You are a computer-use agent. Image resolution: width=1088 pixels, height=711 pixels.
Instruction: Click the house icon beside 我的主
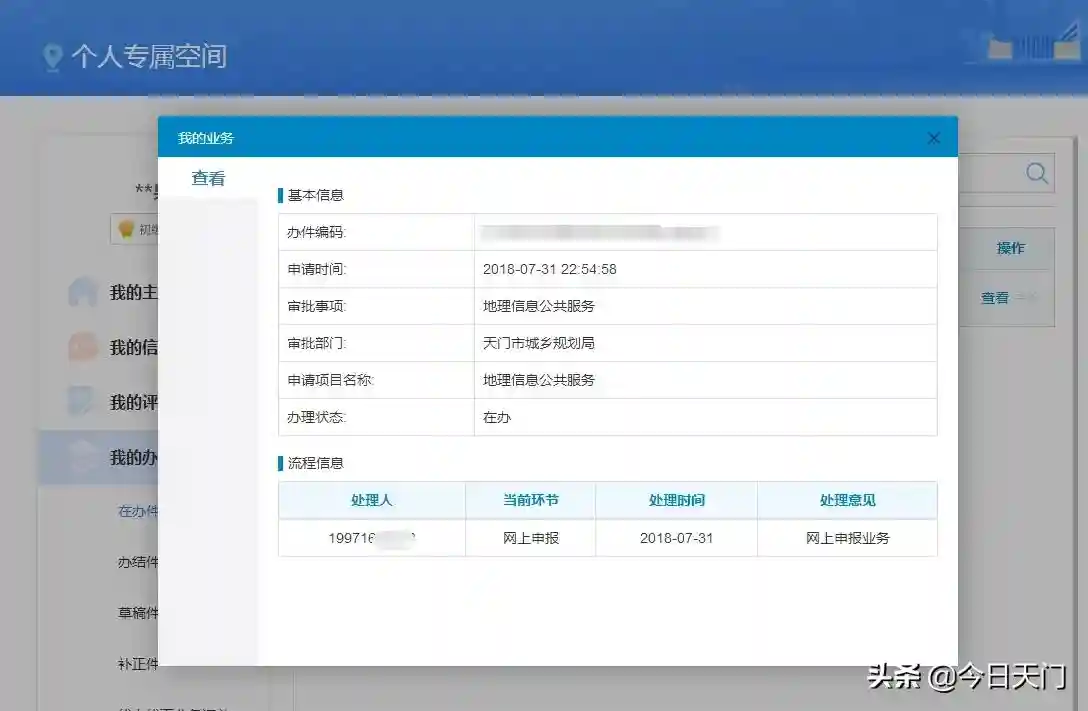[x=82, y=292]
